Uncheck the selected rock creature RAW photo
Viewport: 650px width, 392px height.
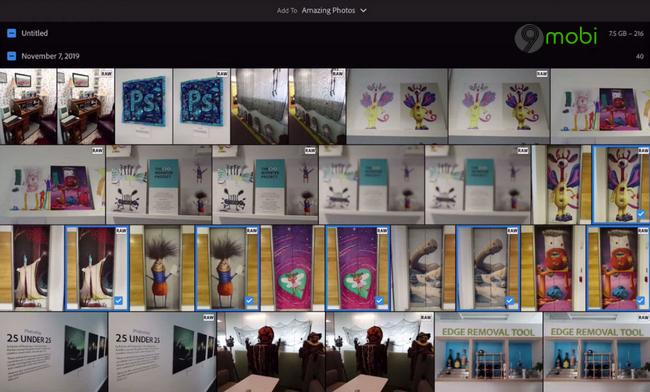coord(509,300)
